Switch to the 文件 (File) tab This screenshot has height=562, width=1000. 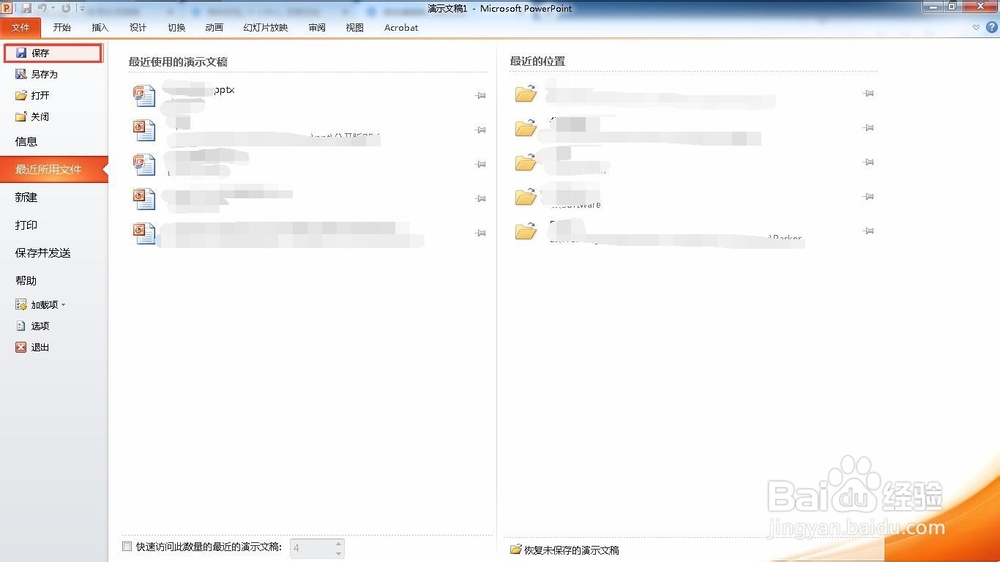20,27
